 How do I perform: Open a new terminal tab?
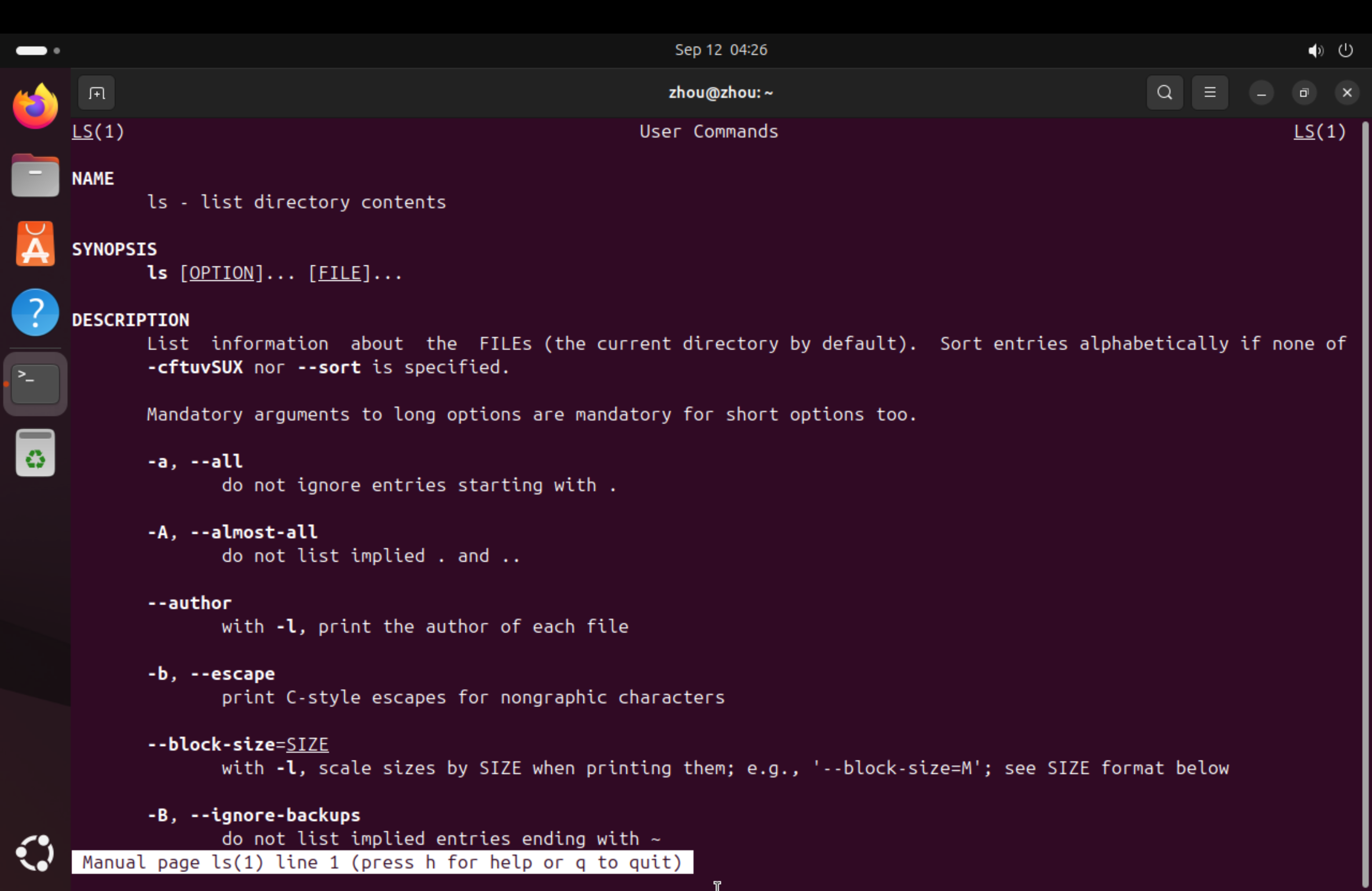pyautogui.click(x=96, y=93)
